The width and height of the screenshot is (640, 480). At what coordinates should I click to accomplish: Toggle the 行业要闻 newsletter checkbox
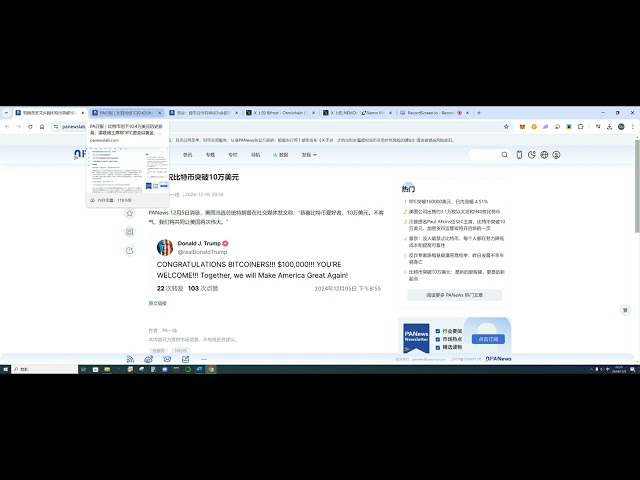[438, 331]
